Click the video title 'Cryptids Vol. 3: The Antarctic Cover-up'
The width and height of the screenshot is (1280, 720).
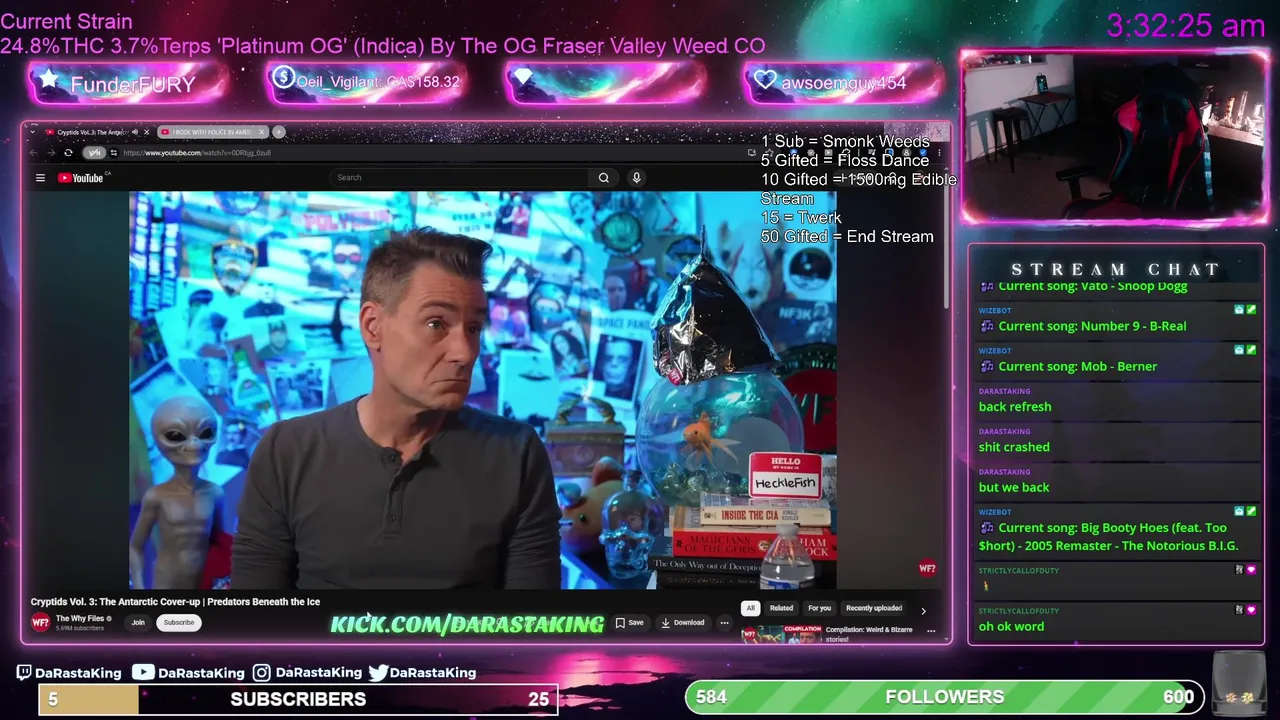click(x=175, y=602)
